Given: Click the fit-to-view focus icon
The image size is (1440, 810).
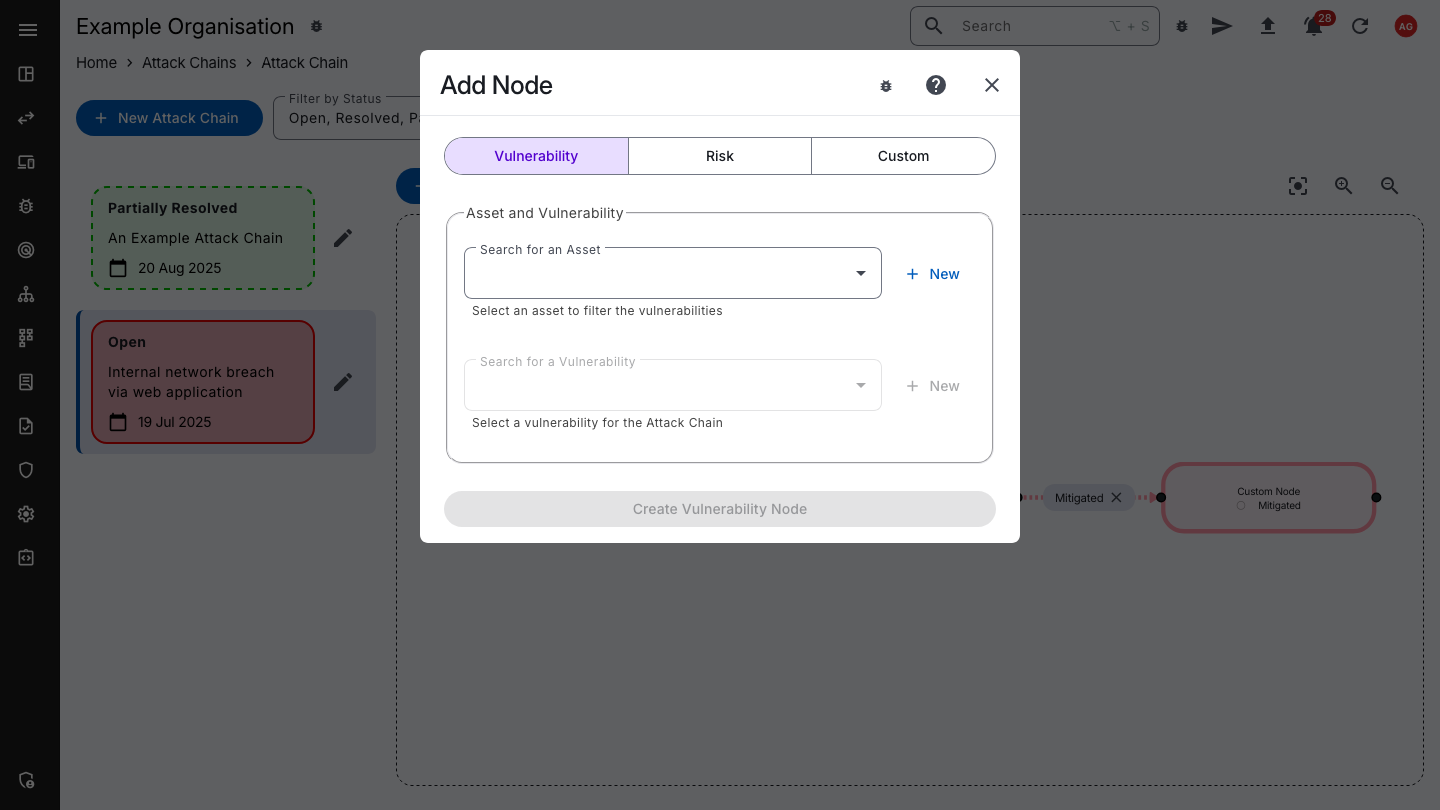Looking at the screenshot, I should (x=1297, y=186).
